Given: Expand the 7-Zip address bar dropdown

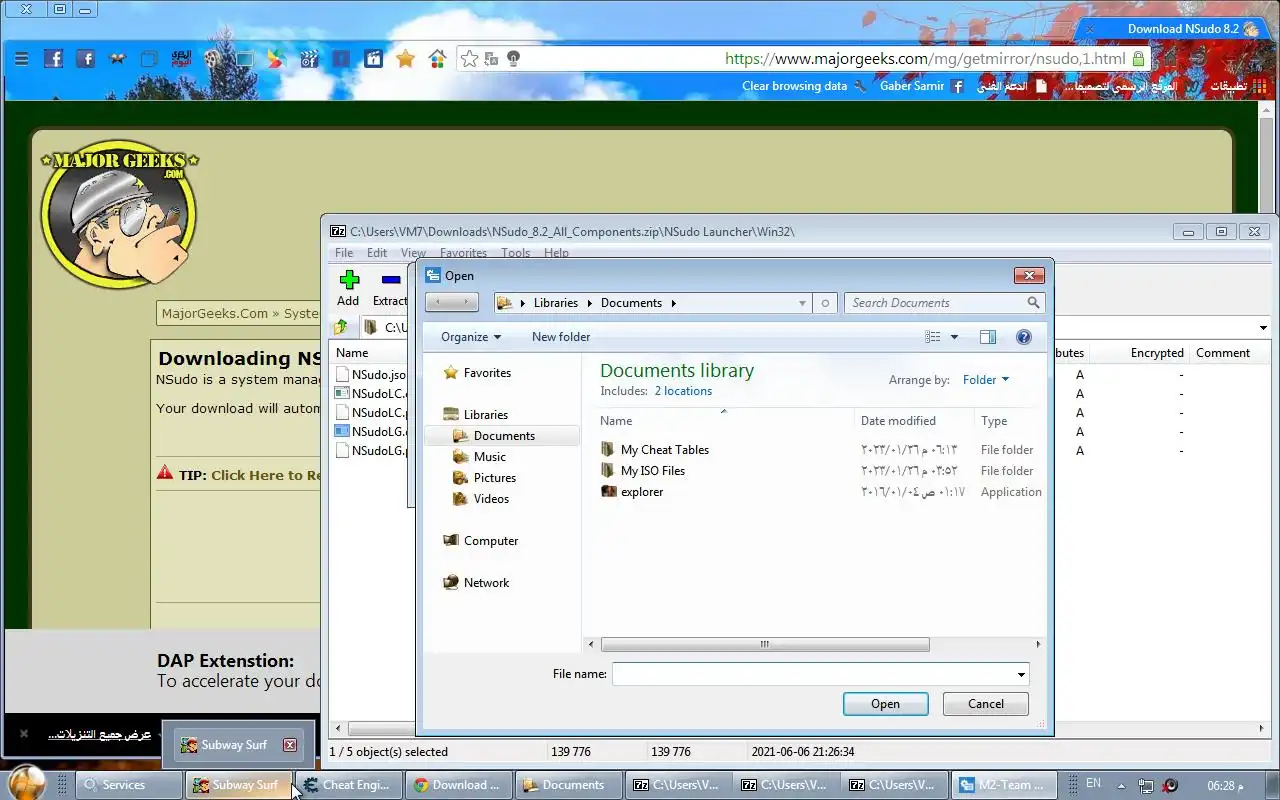Looking at the screenshot, I should point(1263,328).
